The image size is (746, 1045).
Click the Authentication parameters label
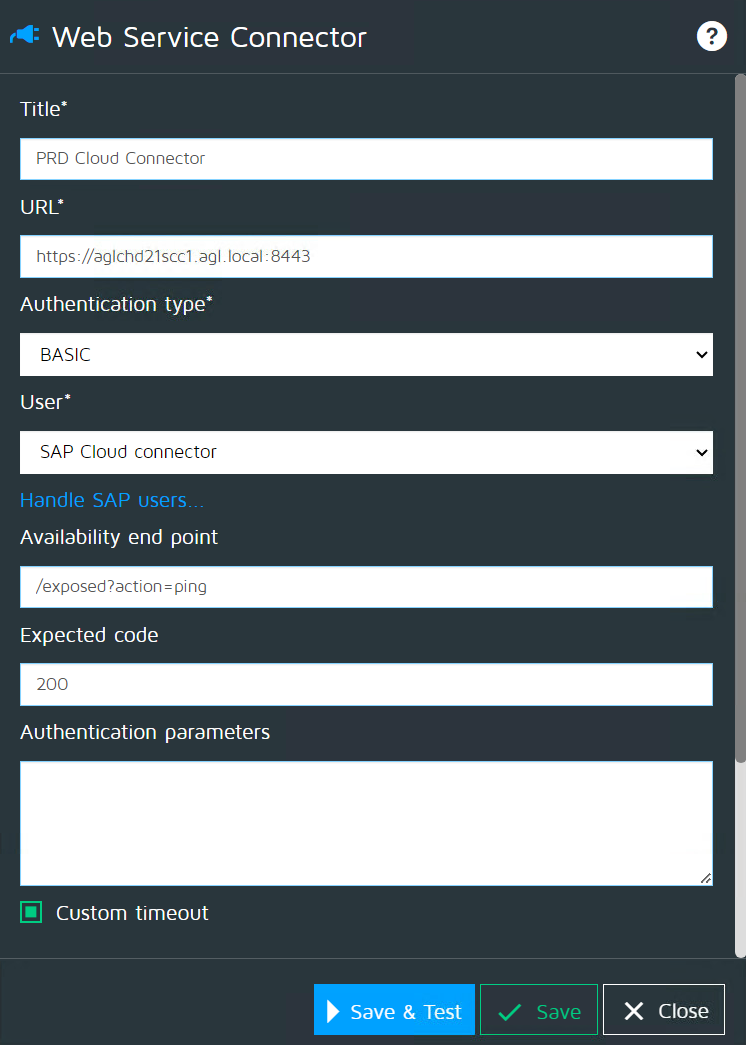coord(145,732)
